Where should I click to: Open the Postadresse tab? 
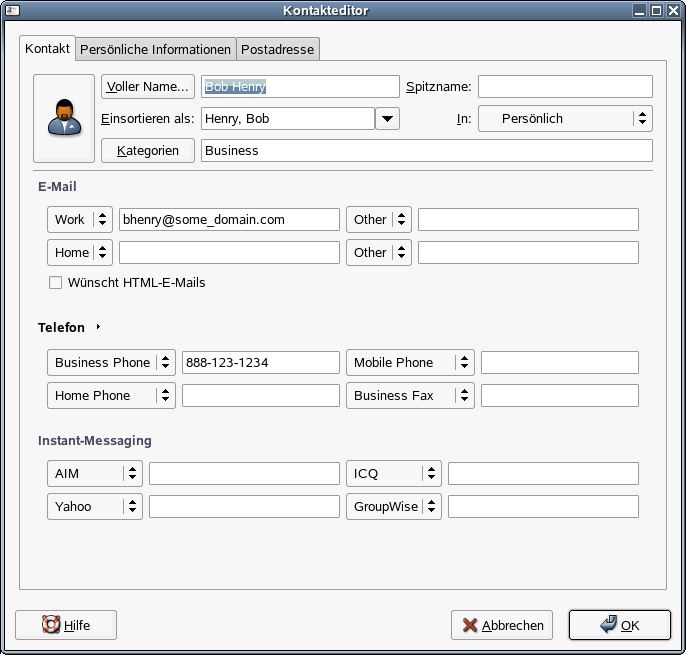(277, 49)
